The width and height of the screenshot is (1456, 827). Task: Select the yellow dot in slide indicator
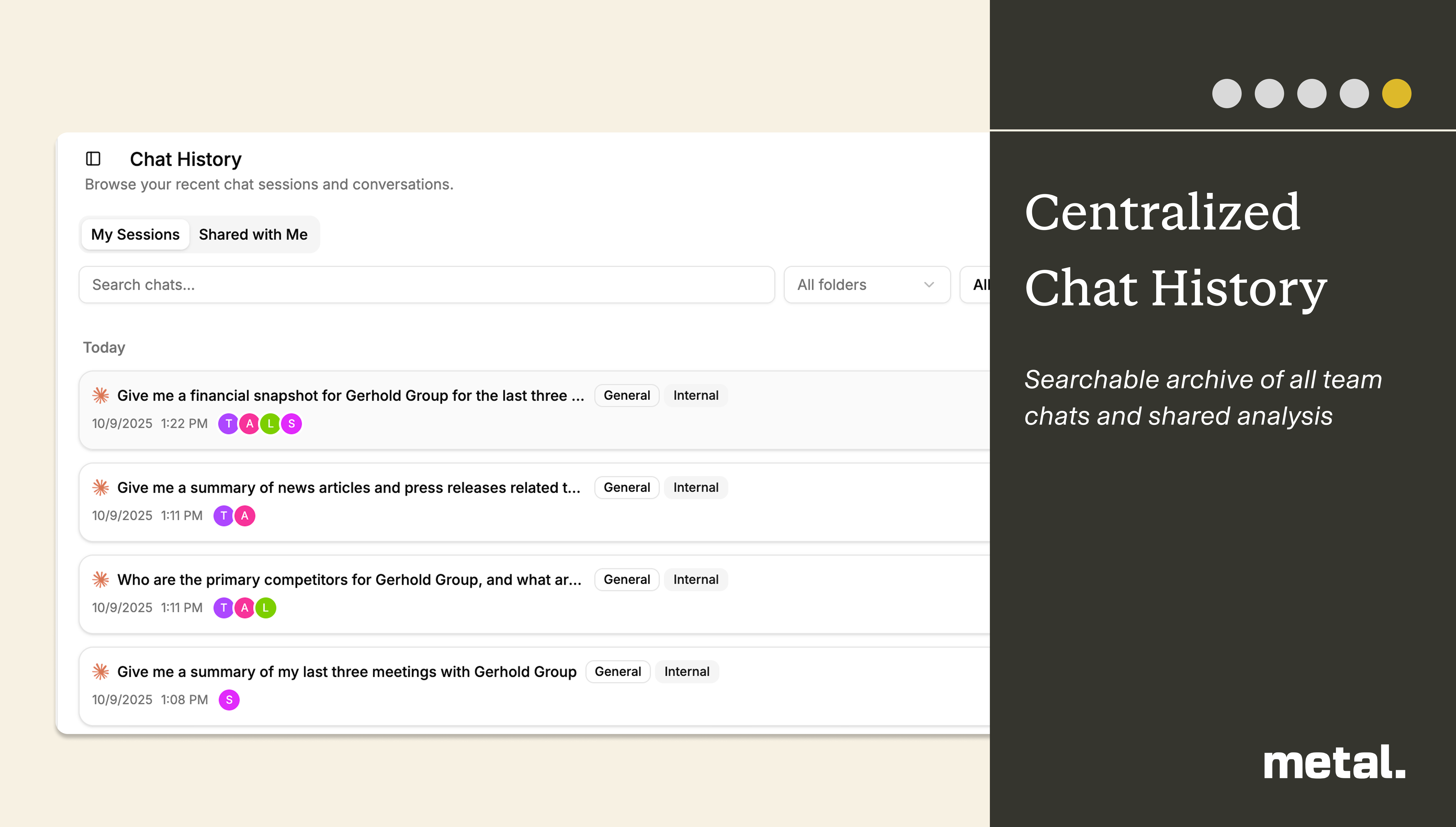pos(1396,94)
